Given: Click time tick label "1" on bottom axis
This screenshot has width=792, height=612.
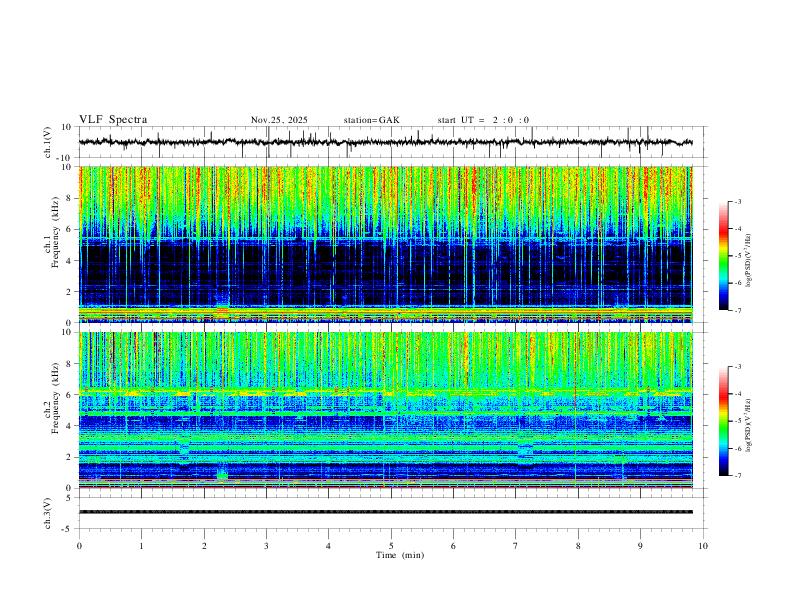Looking at the screenshot, I should 141,546.
